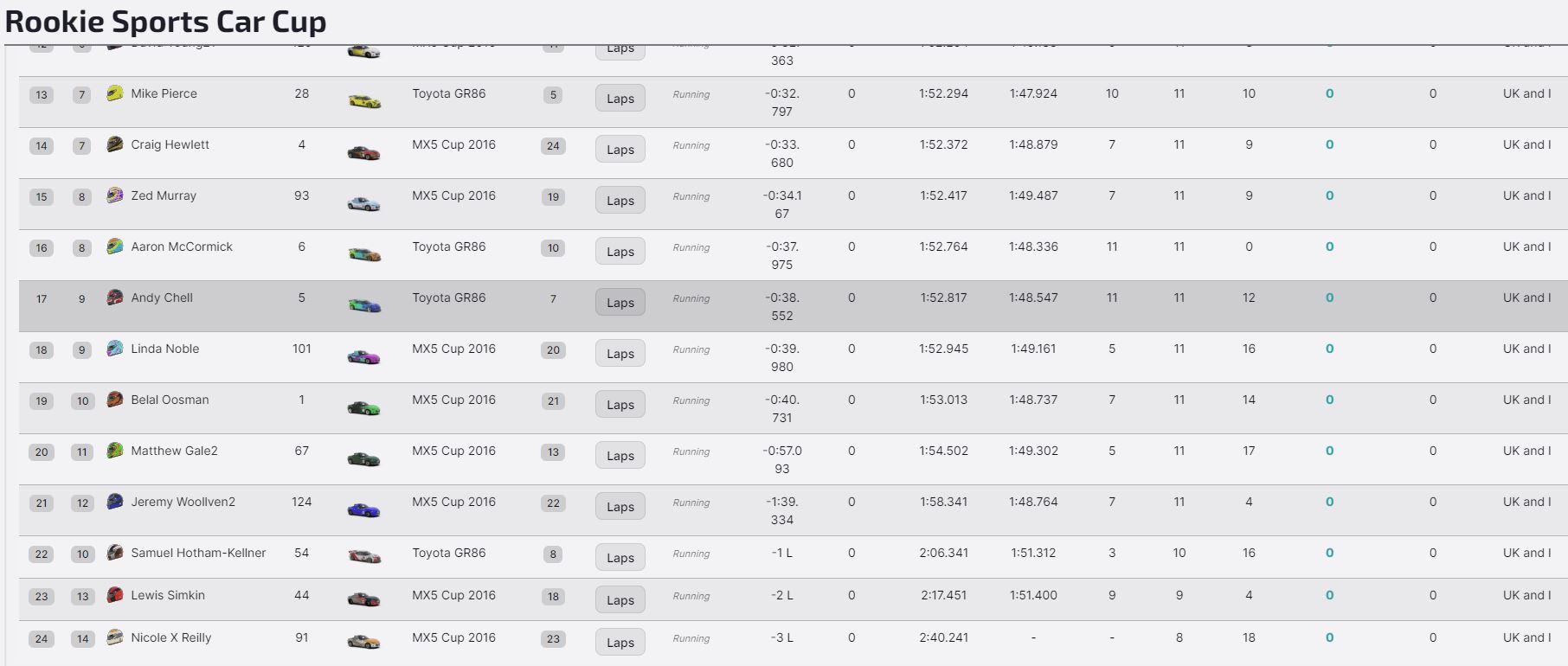The image size is (1568, 666).
Task: Open Laps for Matthew Gale2
Action: 620,456
